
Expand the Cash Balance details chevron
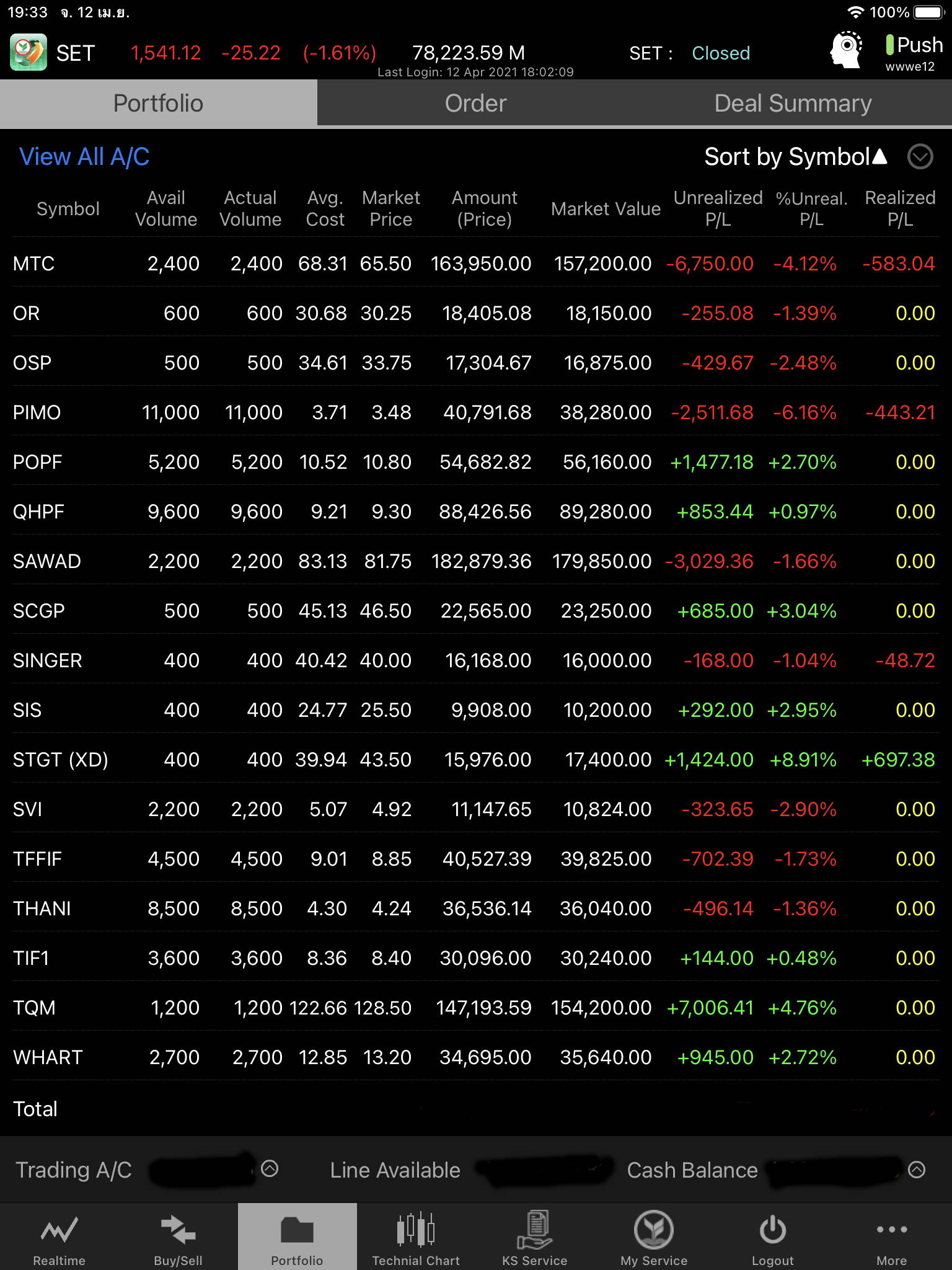(x=917, y=1170)
